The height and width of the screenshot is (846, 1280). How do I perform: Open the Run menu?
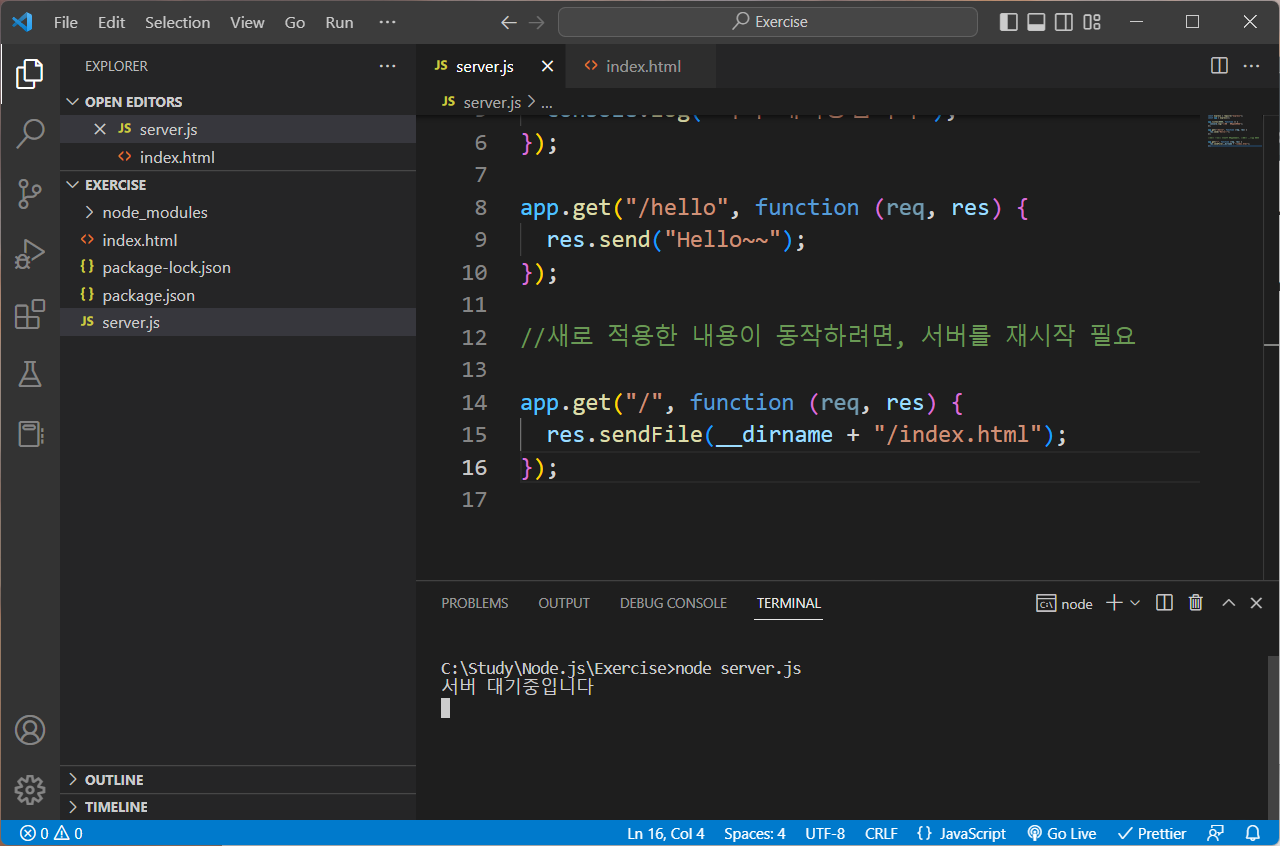click(x=339, y=22)
